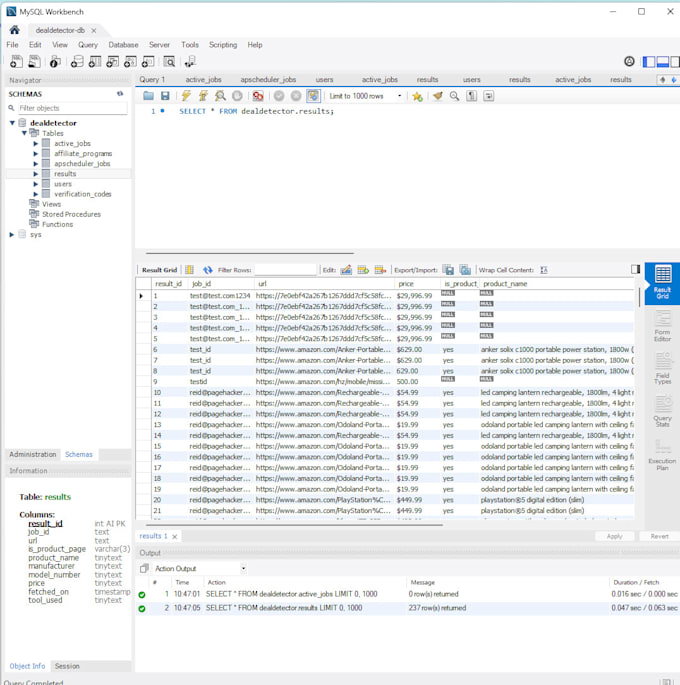680x685 pixels.
Task: Expand the active_jobs table node
Action: [35, 143]
